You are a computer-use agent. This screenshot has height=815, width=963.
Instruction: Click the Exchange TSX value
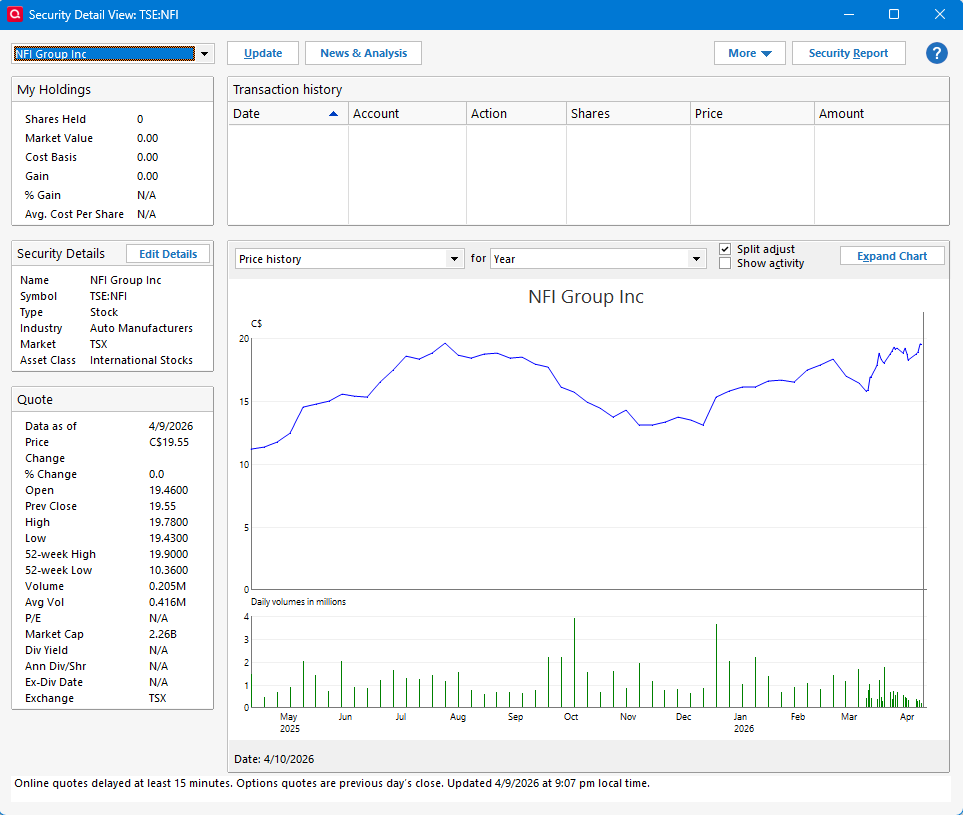coord(157,698)
